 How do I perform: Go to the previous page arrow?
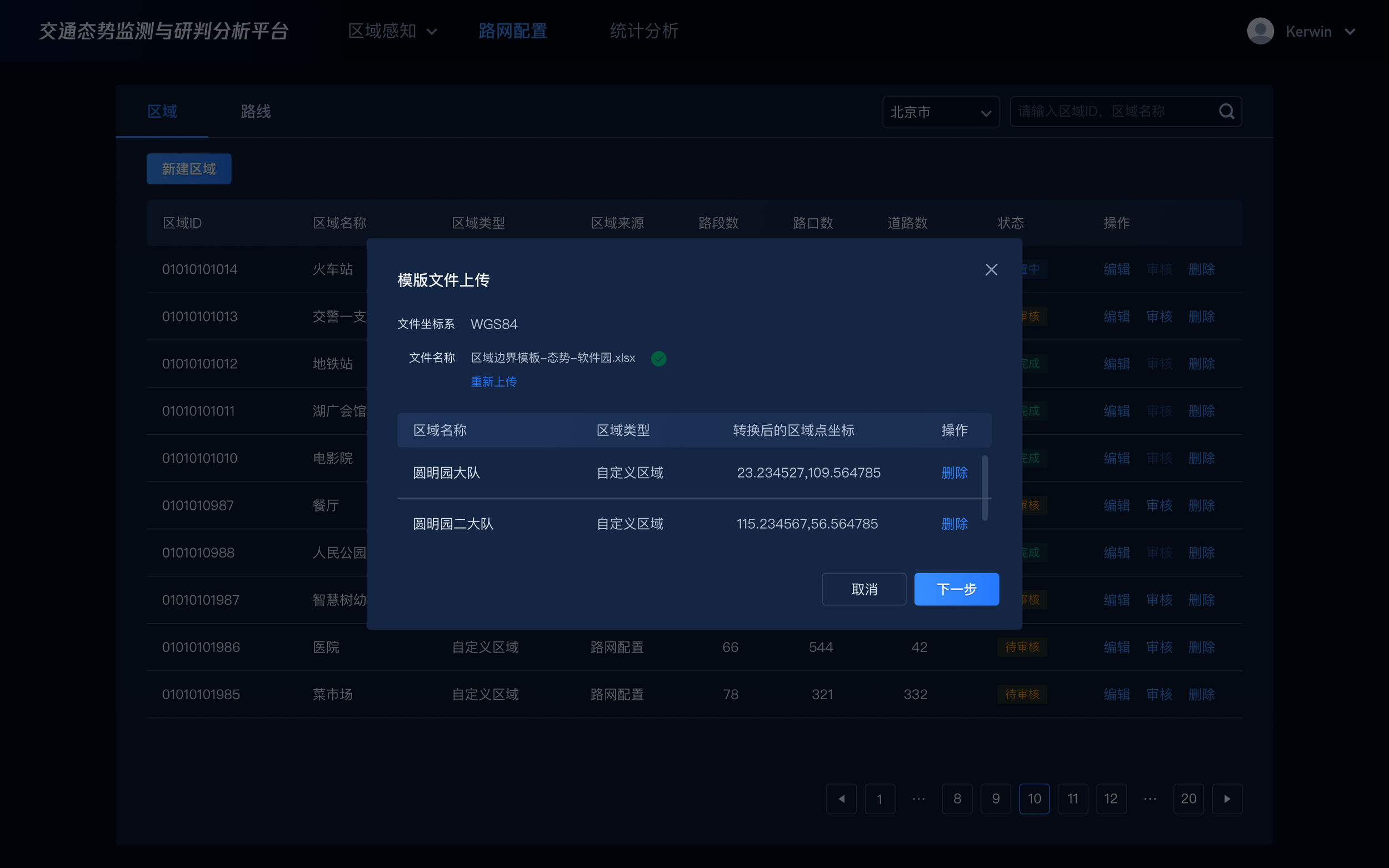(x=841, y=799)
